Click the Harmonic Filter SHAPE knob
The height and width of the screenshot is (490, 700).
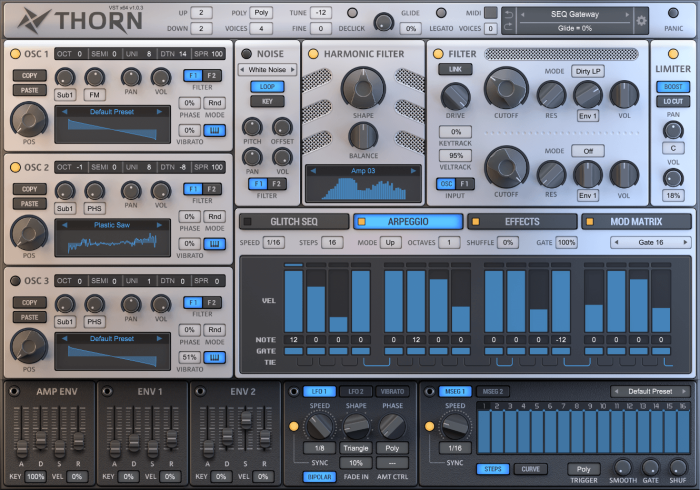(363, 88)
